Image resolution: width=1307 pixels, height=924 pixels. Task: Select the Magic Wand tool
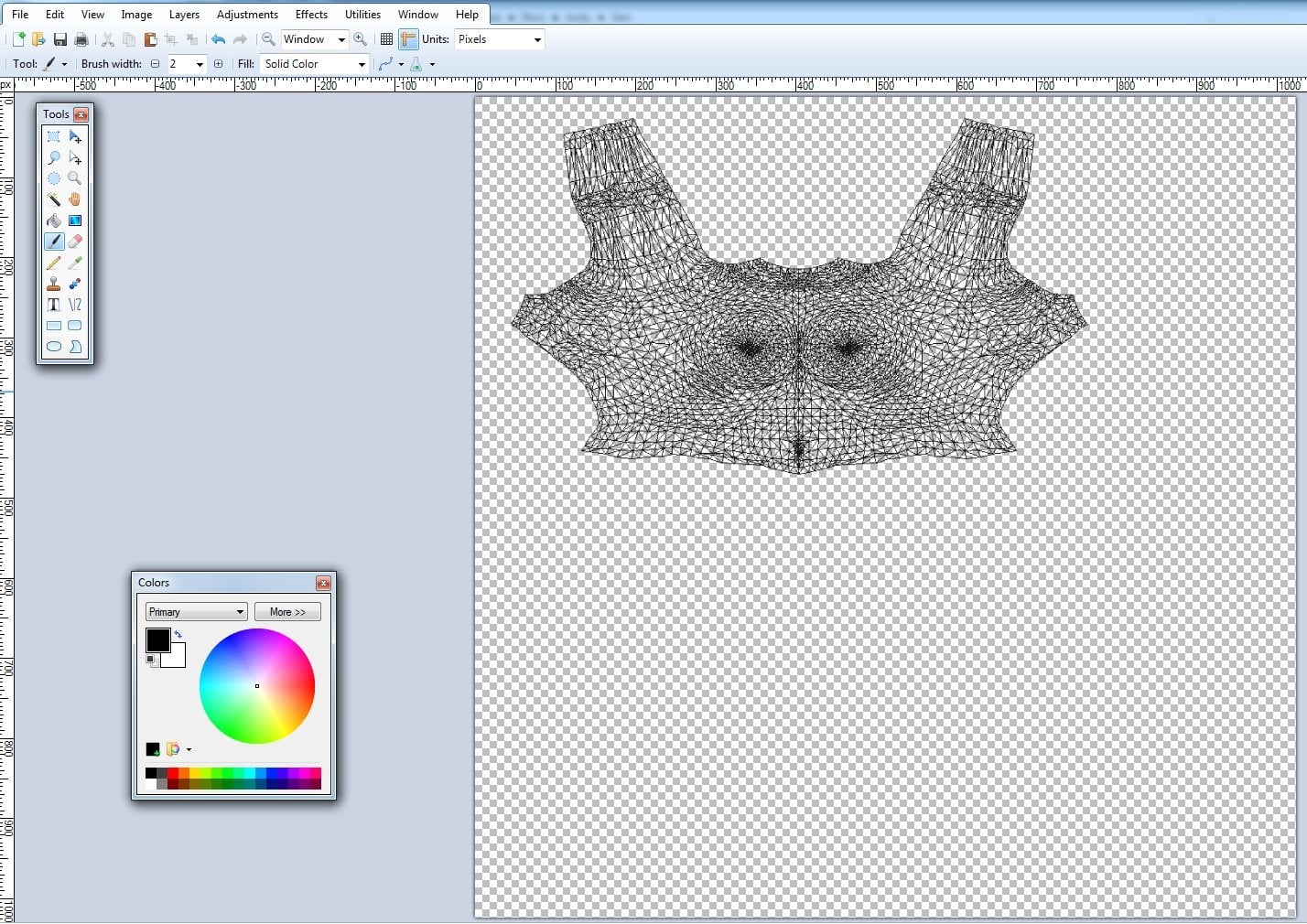54,199
